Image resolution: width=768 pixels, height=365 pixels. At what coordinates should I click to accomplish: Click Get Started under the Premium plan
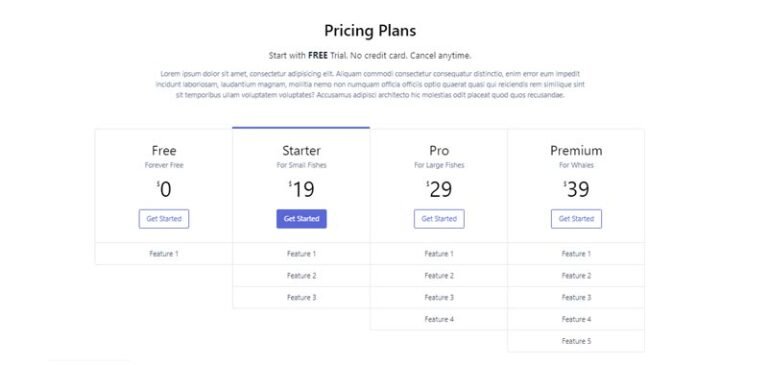tap(576, 219)
